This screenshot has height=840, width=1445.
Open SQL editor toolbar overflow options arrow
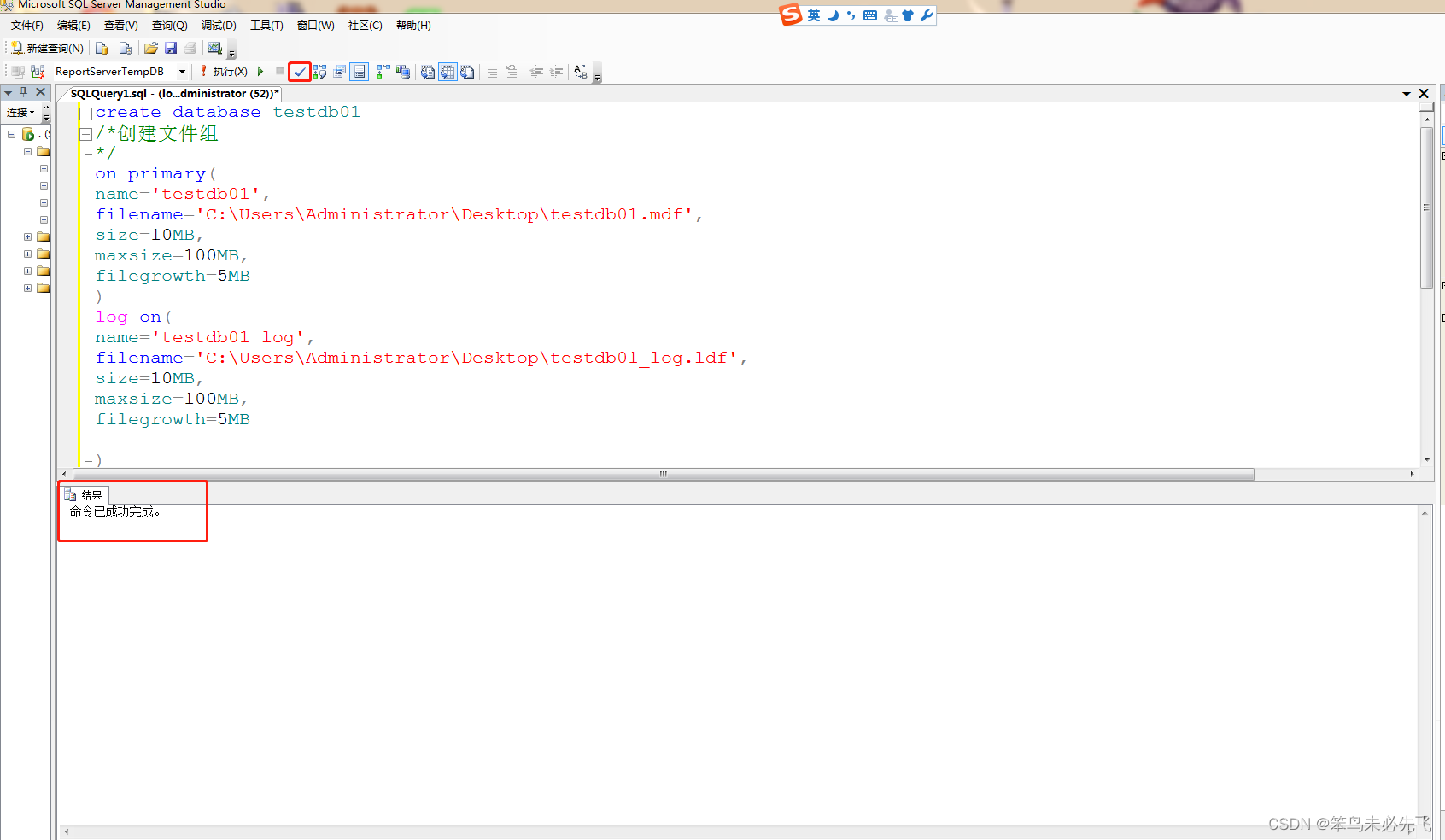(x=597, y=75)
